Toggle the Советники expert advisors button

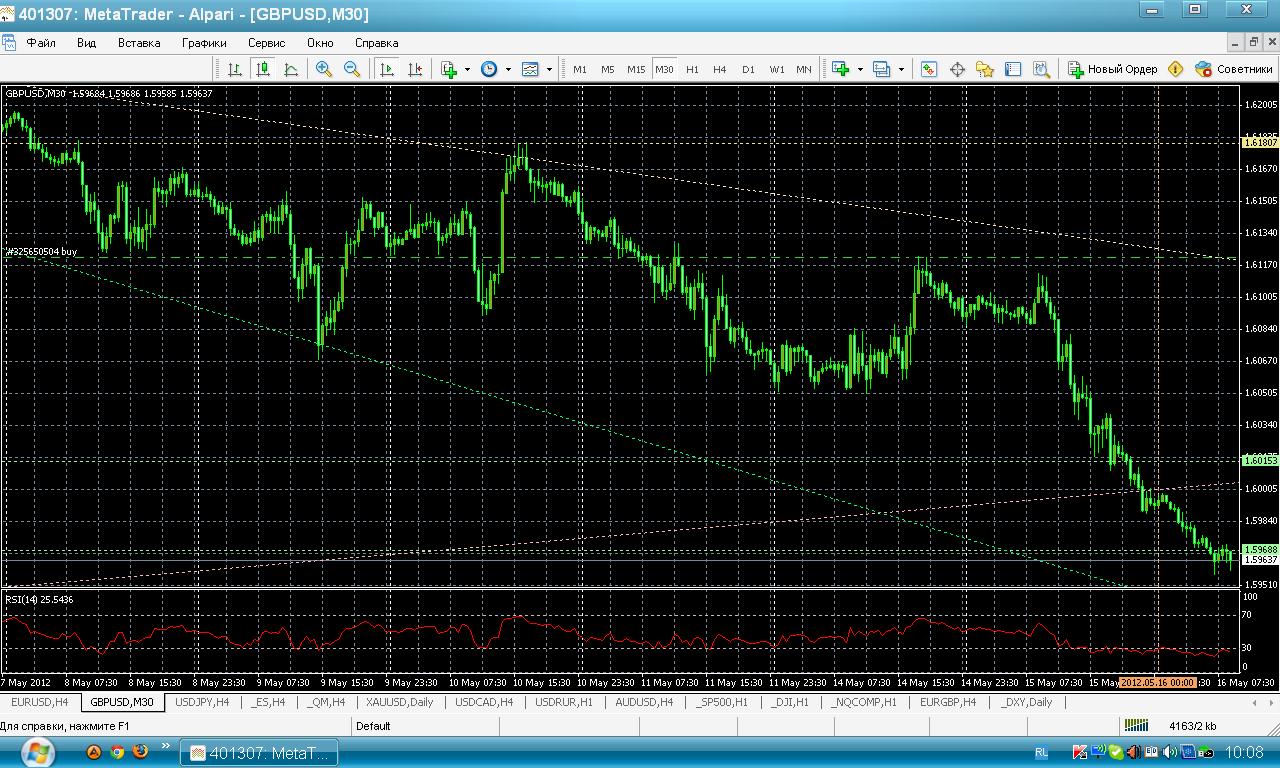tap(1234, 69)
